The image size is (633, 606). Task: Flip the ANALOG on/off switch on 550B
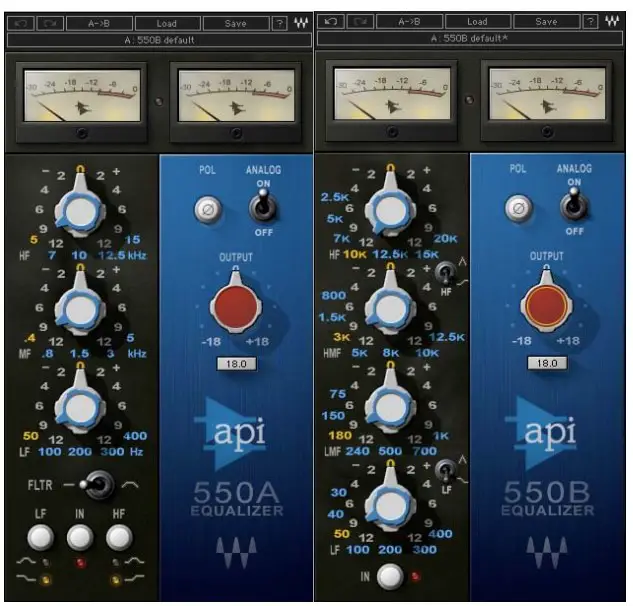point(574,205)
